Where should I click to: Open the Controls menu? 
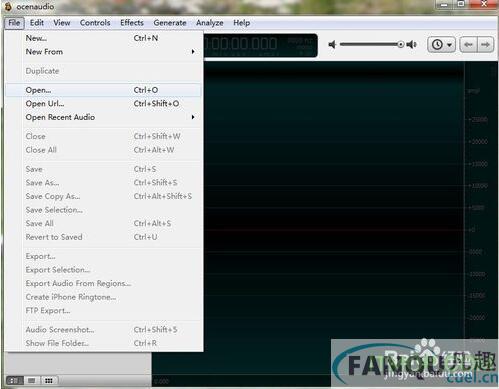point(95,23)
